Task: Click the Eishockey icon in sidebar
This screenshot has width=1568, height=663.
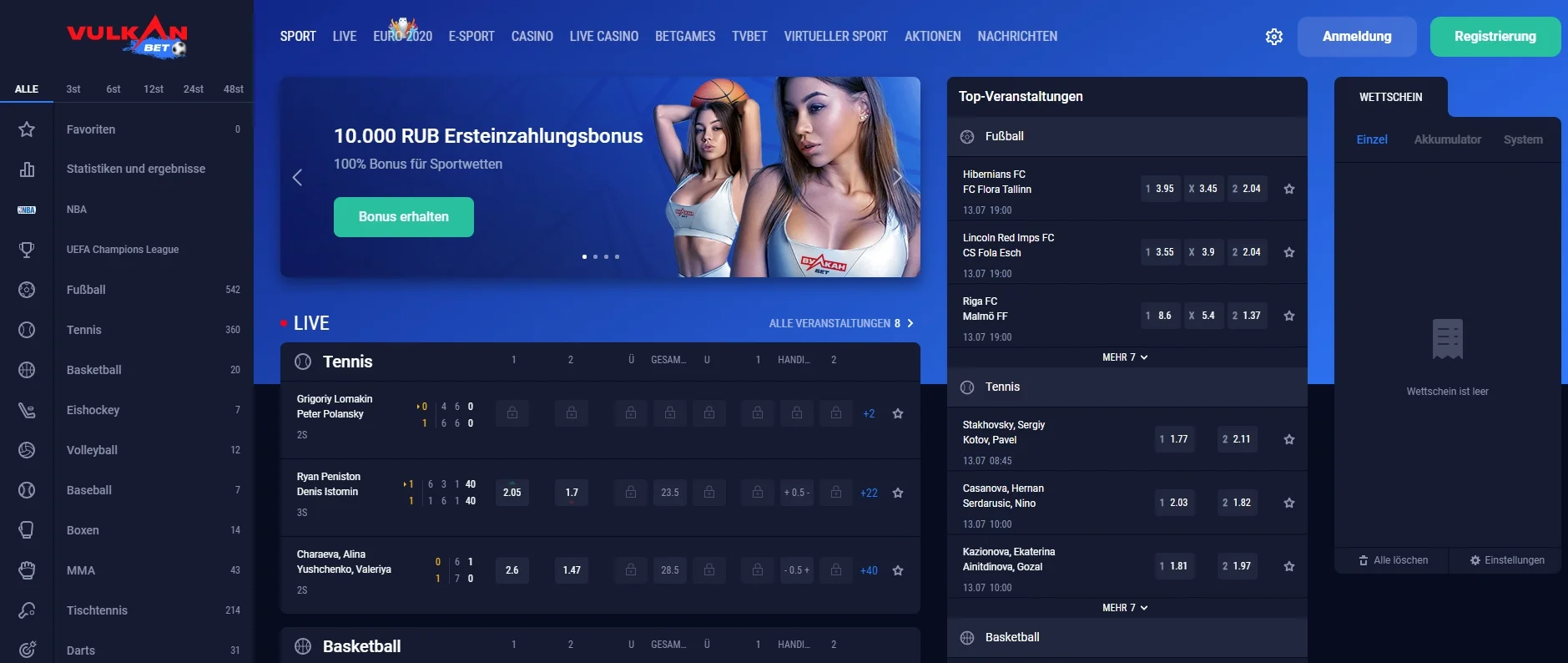Action: [x=27, y=410]
